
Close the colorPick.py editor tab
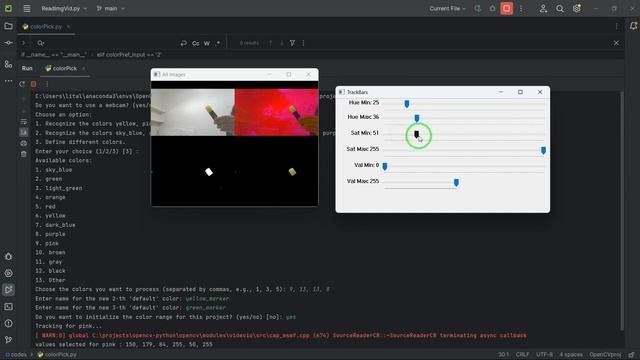point(68,27)
